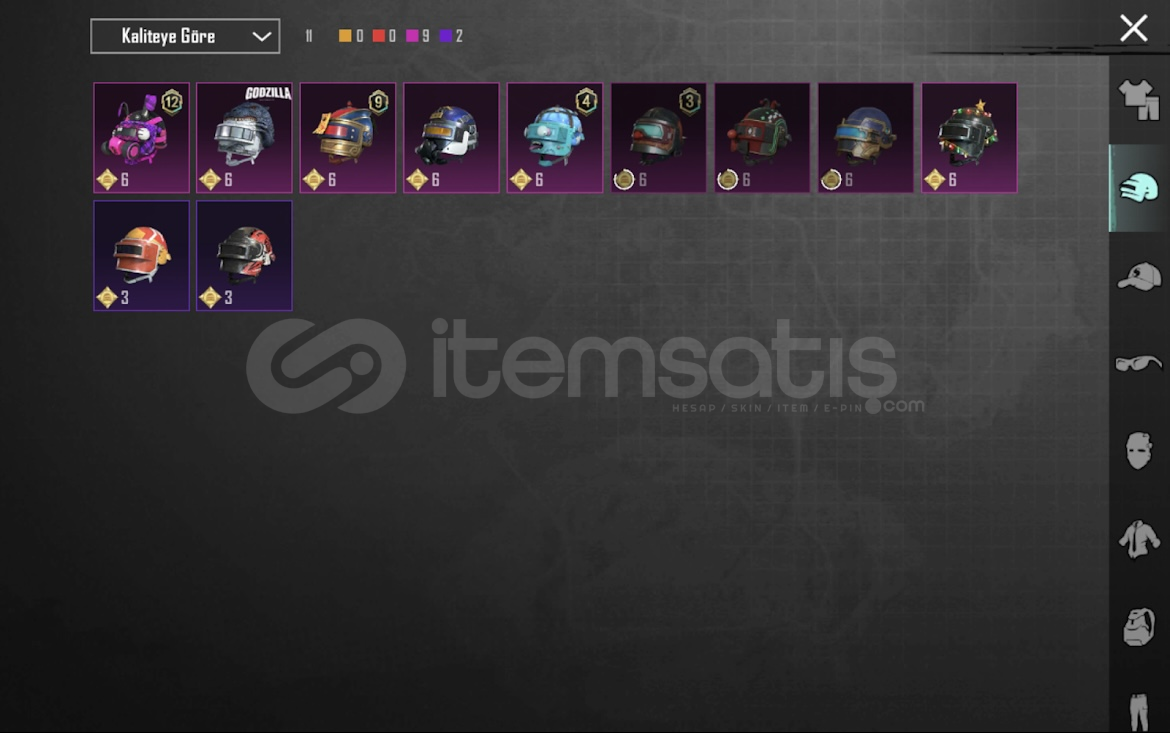The height and width of the screenshot is (733, 1170).
Task: Select the level 9 gold-blue helmet
Action: click(348, 137)
